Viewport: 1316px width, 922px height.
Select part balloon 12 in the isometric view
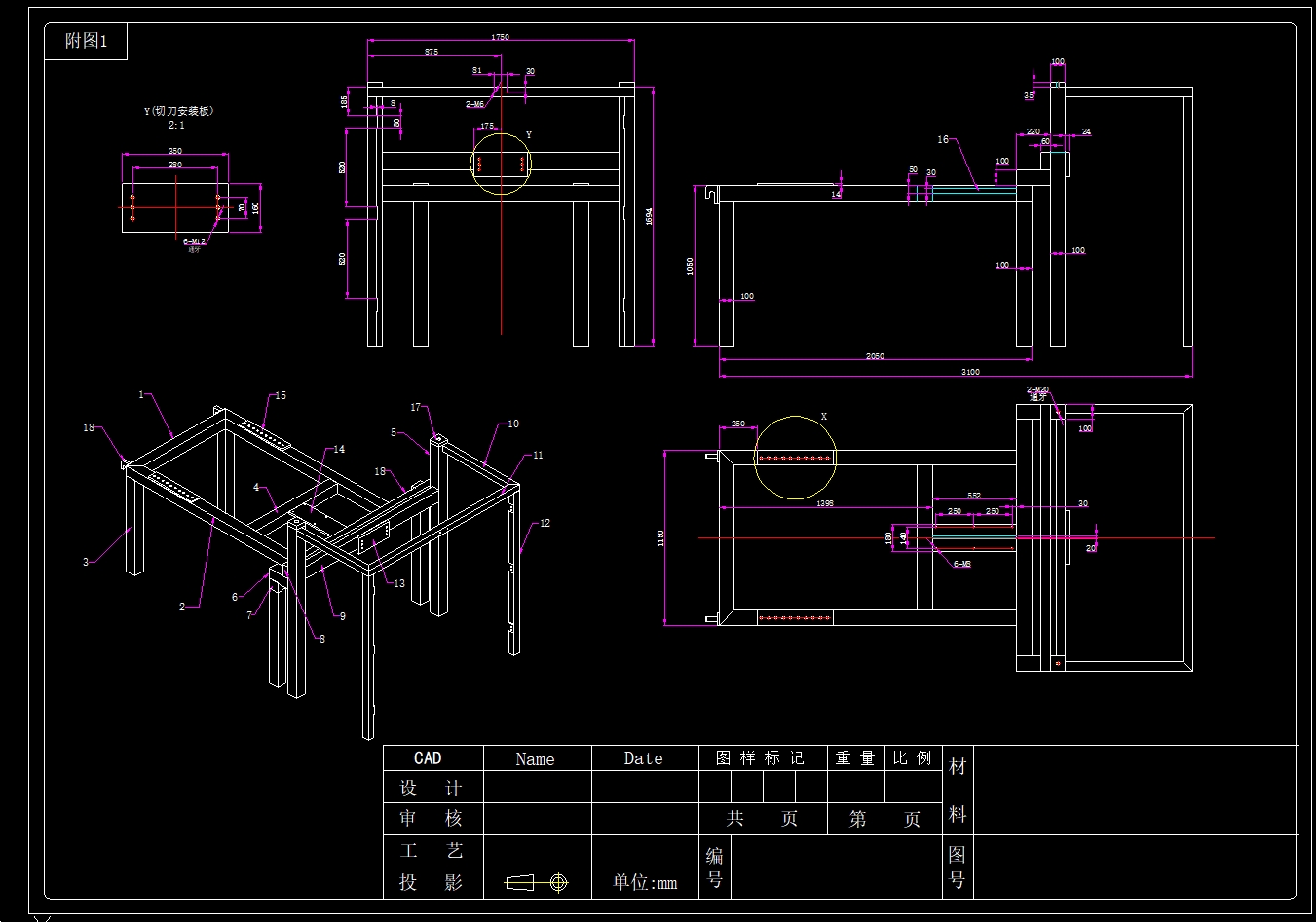tap(545, 523)
